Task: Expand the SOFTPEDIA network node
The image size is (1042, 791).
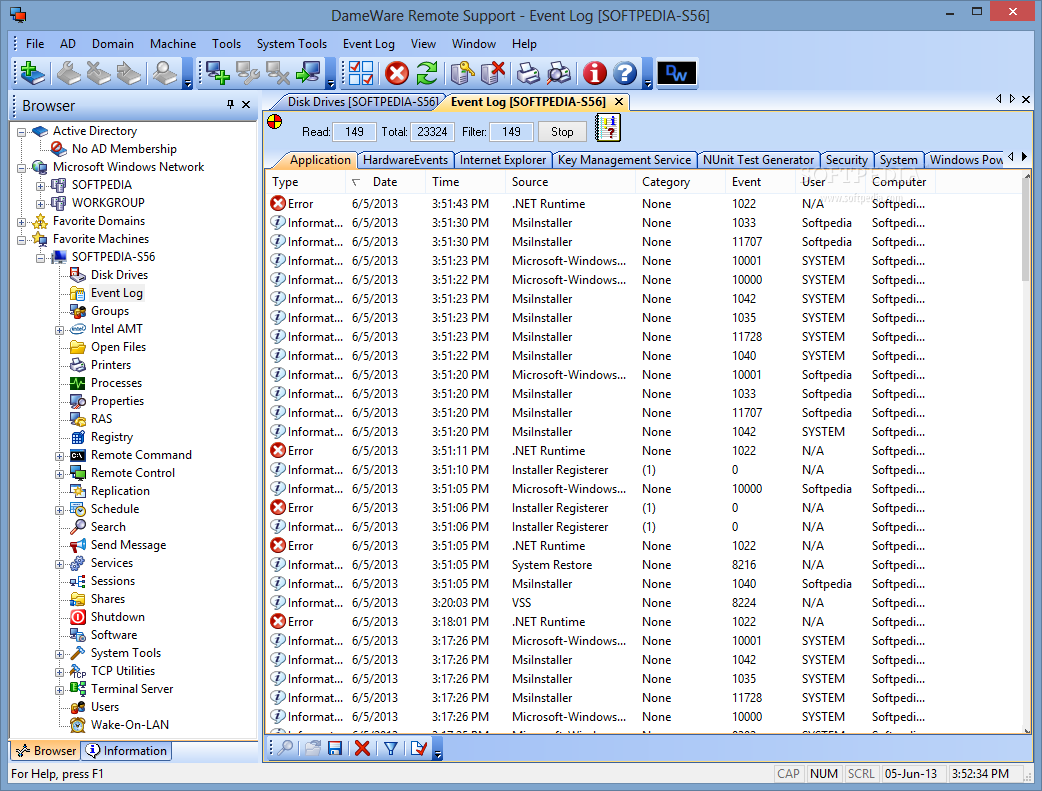Action: (x=41, y=185)
